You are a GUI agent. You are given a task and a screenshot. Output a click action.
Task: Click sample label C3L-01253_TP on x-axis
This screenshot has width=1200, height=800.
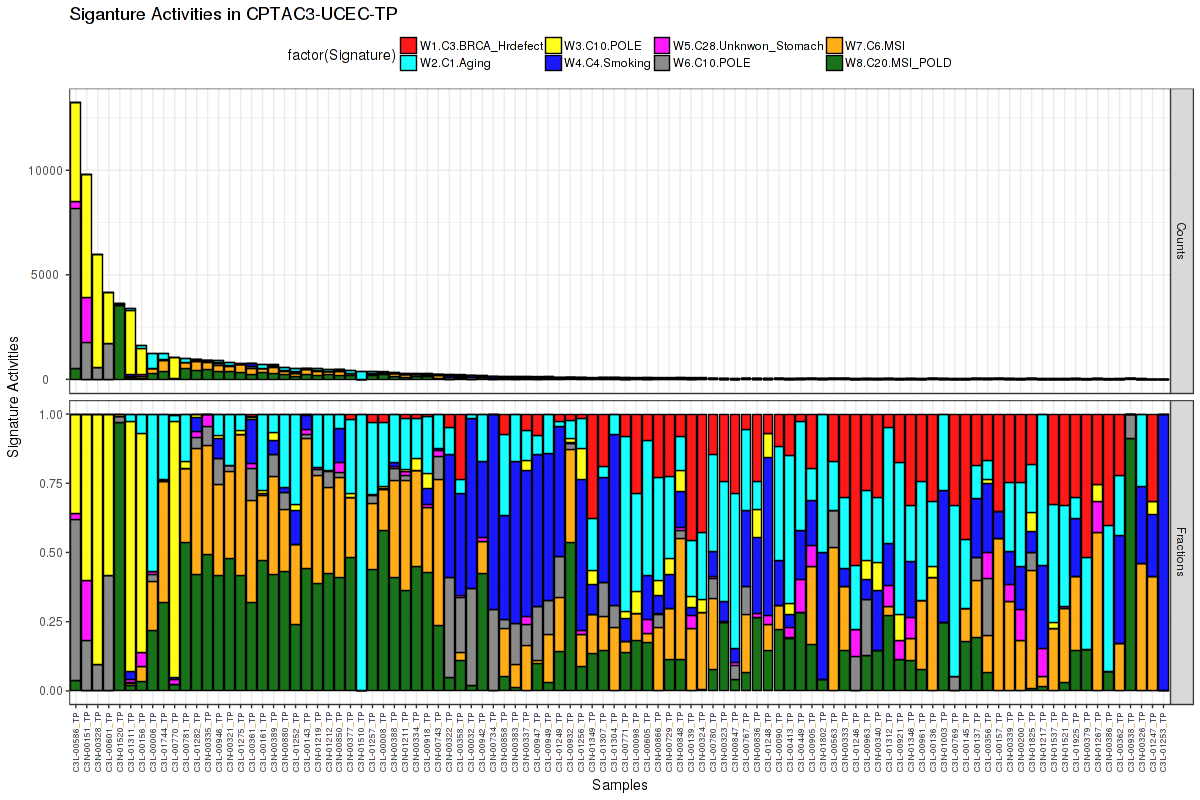pos(1163,740)
